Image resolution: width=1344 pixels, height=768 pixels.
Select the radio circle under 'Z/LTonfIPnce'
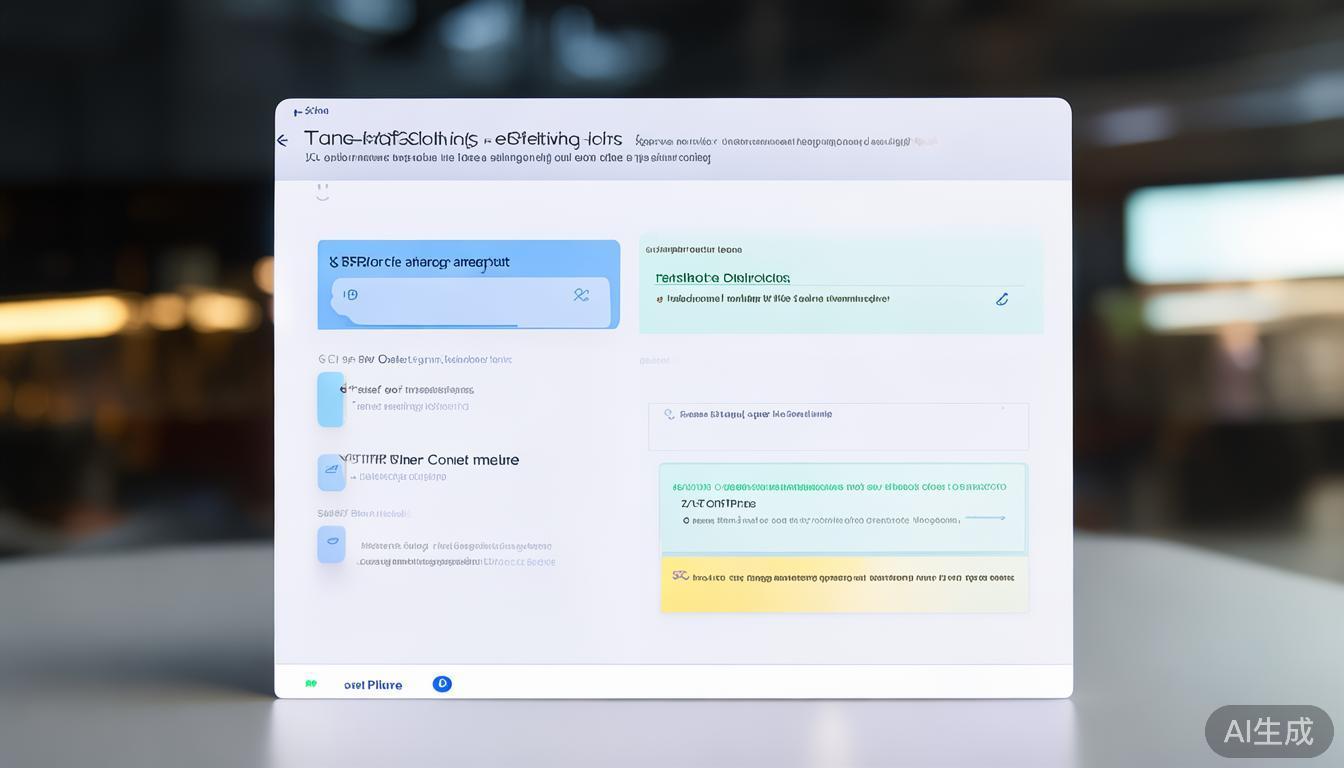coord(686,520)
